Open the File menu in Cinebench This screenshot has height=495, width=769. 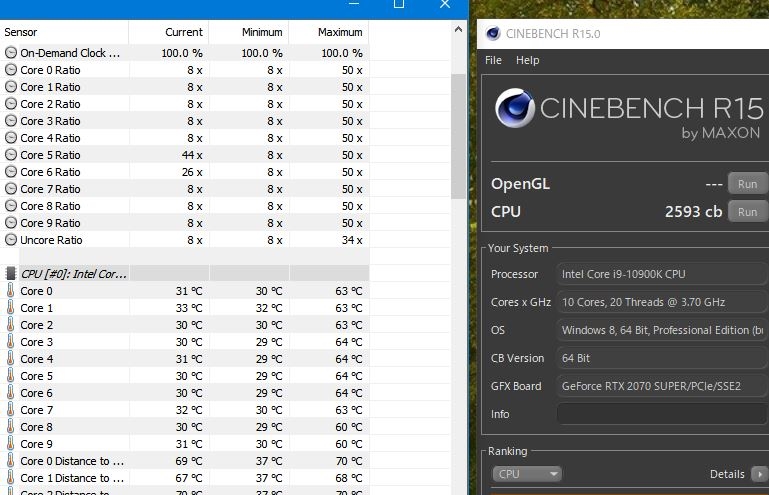[x=493, y=60]
